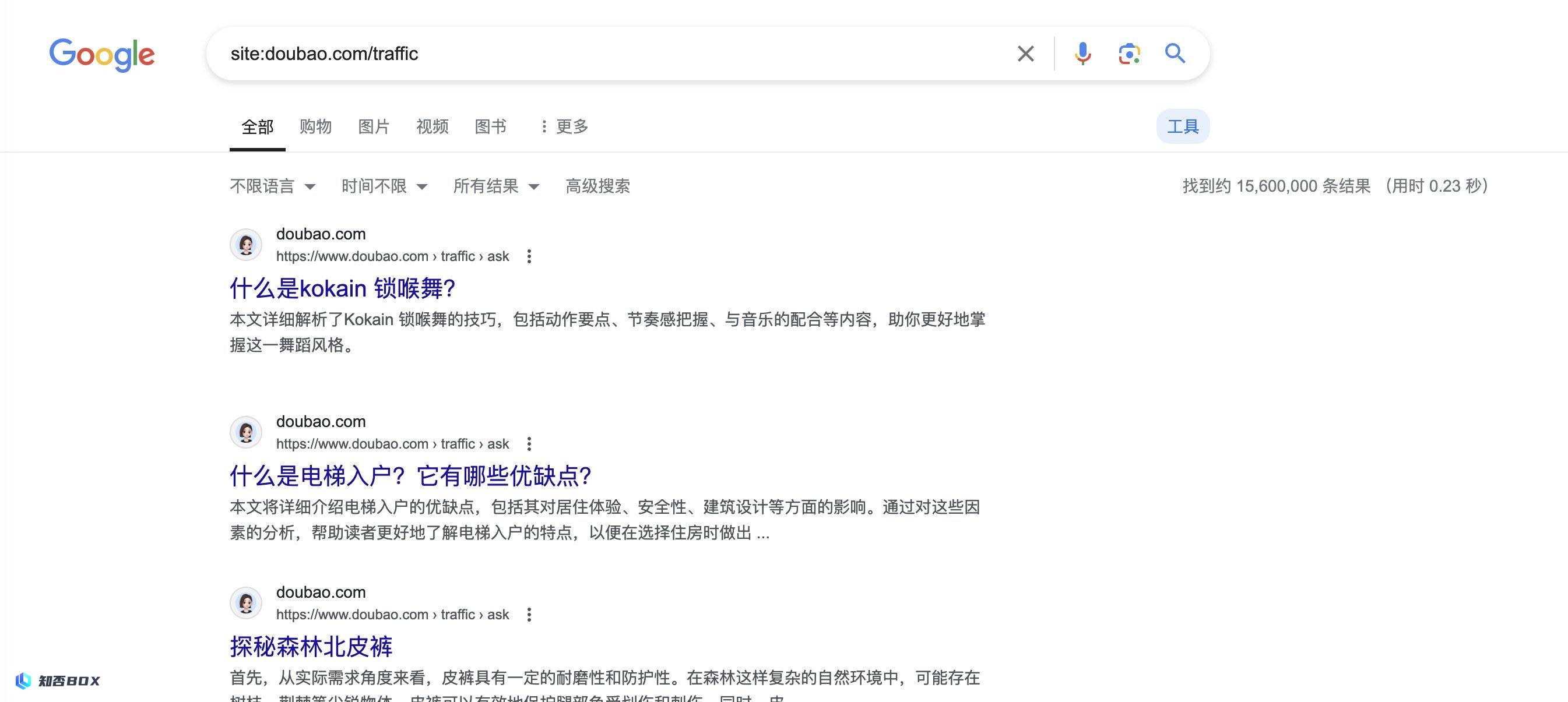Switch to the 视频 tab
The image size is (1568, 702).
pyautogui.click(x=432, y=126)
